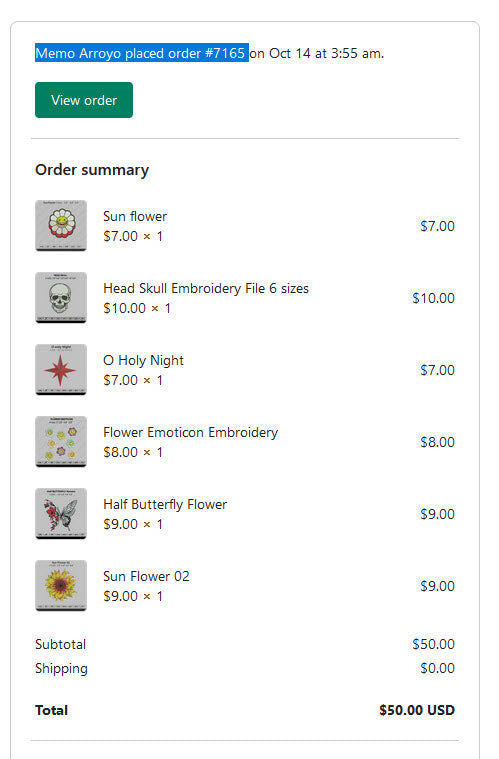Open the Head Skull product thumbnail

61,298
